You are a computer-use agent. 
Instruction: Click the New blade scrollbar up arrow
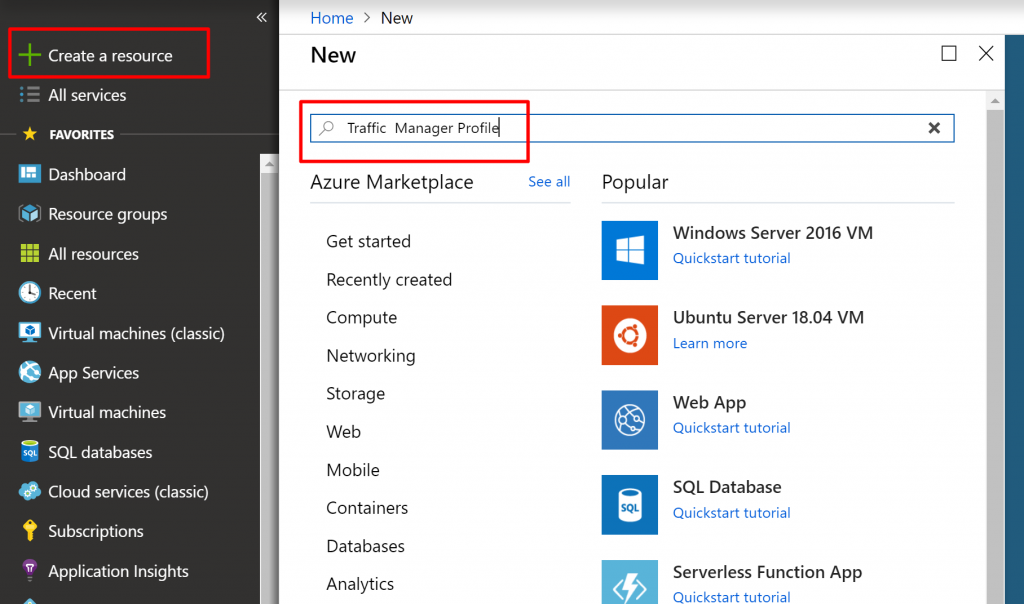pyautogui.click(x=995, y=101)
